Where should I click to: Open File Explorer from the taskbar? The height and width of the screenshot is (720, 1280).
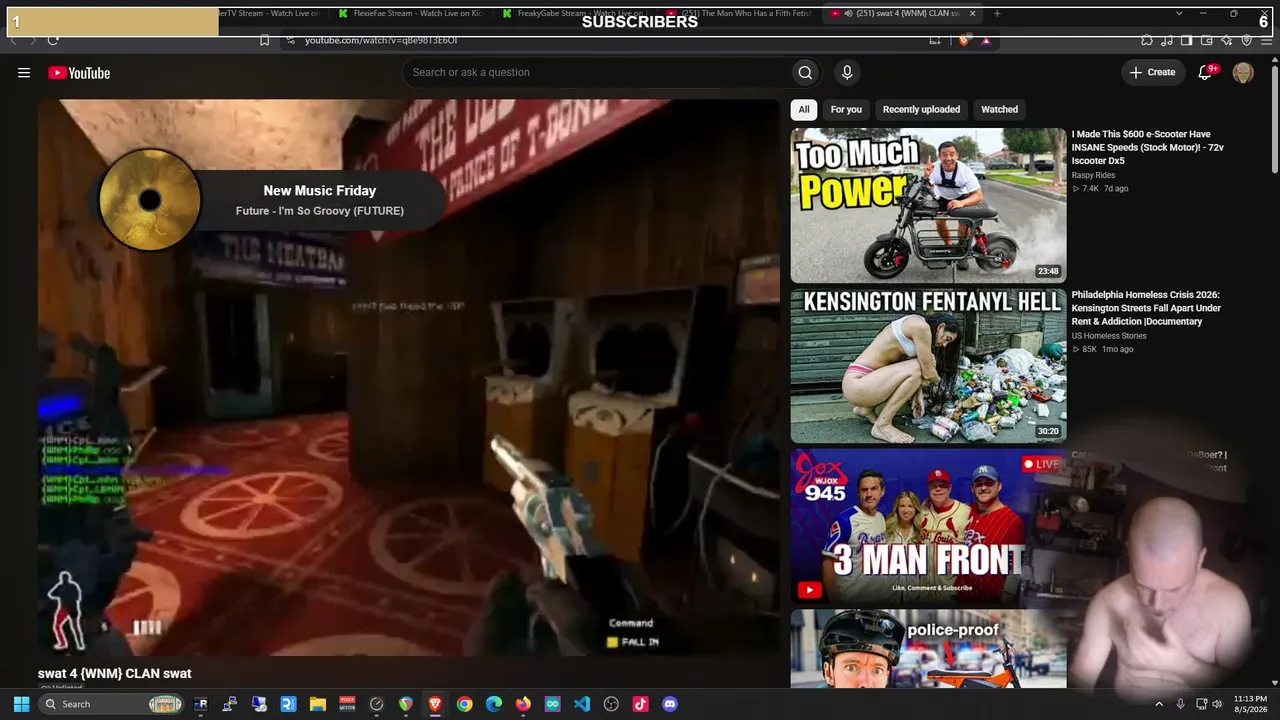click(318, 704)
